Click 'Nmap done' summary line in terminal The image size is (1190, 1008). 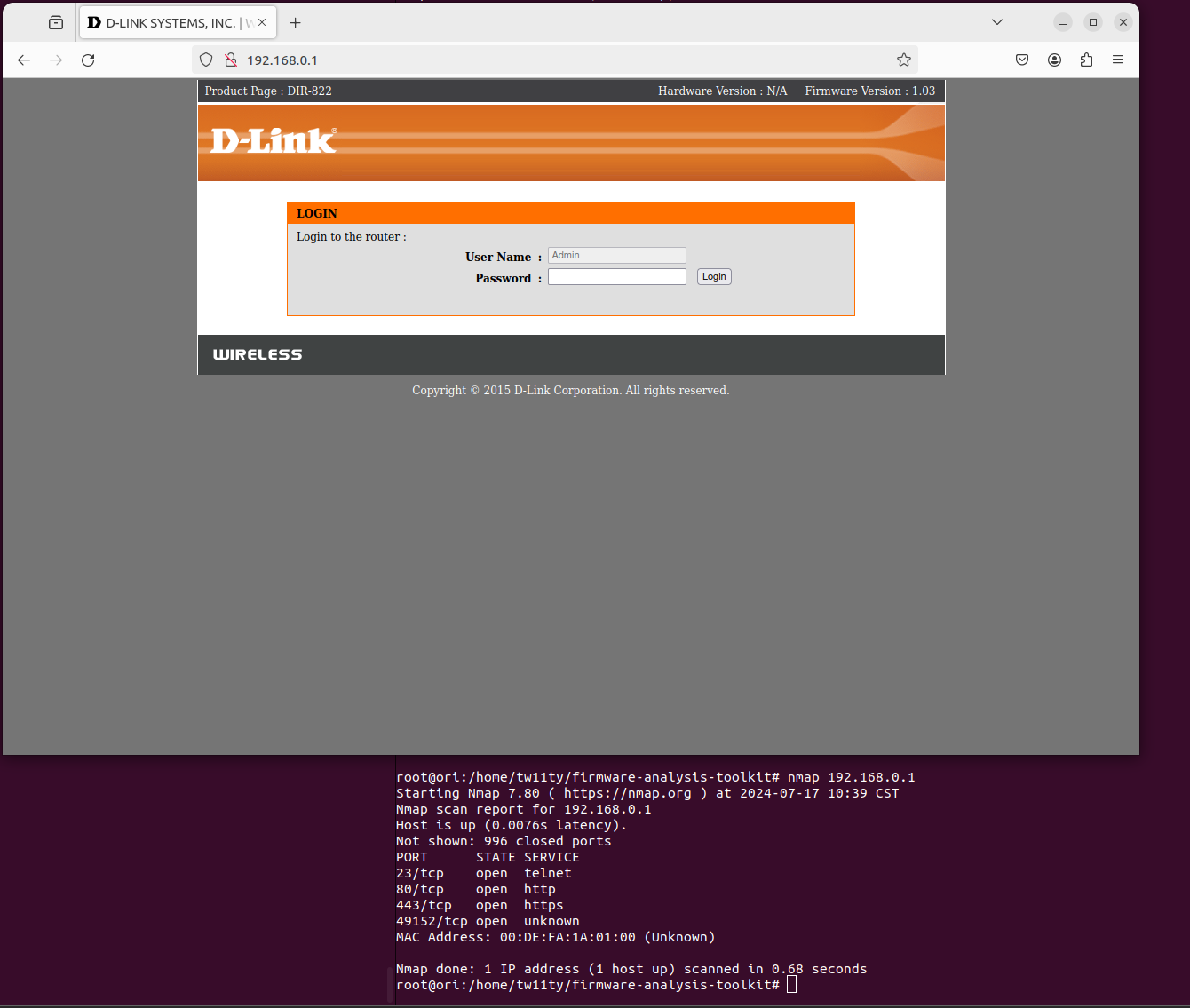point(631,969)
